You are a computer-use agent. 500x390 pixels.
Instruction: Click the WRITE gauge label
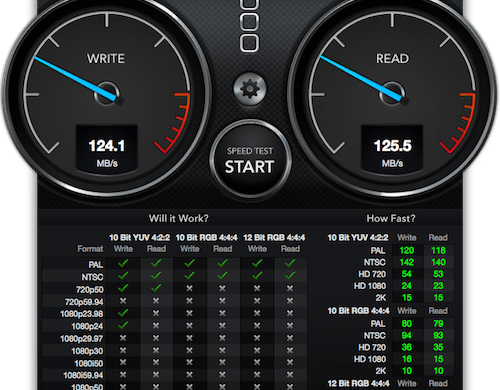[106, 59]
